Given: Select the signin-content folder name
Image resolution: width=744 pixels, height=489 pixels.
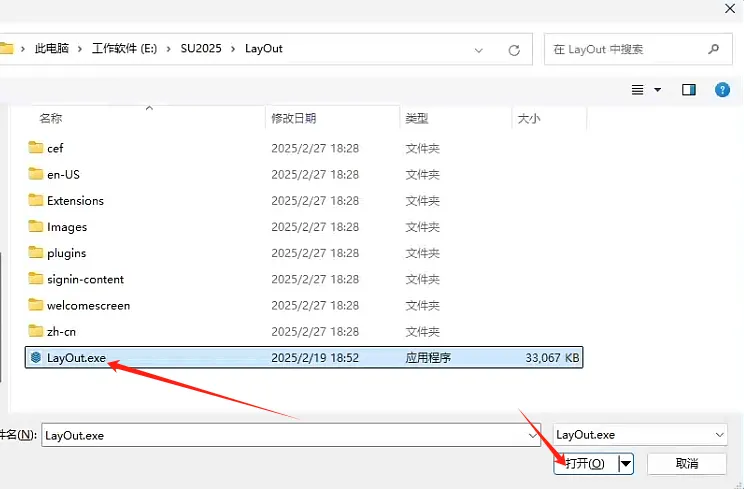Looking at the screenshot, I should 85,279.
